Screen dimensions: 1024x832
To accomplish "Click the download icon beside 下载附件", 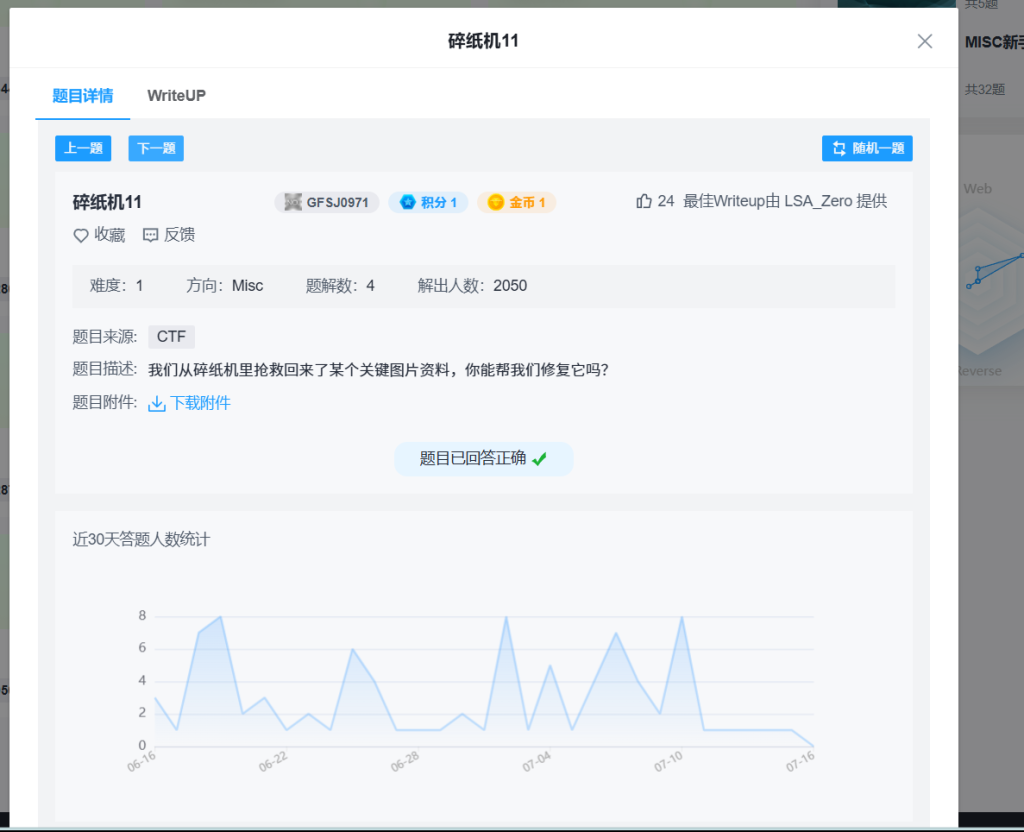I will click(157, 404).
